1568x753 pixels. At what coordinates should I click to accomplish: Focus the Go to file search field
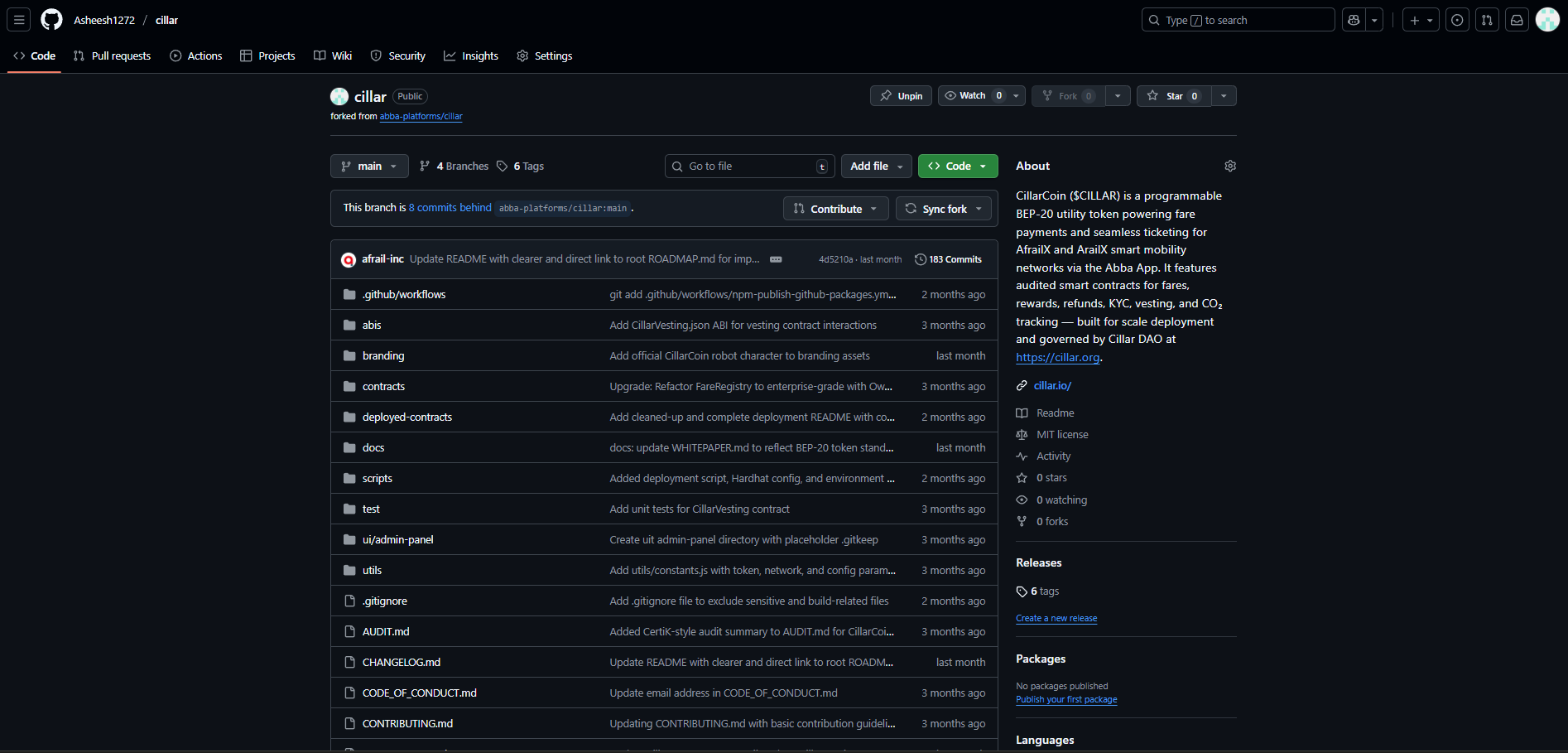tap(749, 166)
